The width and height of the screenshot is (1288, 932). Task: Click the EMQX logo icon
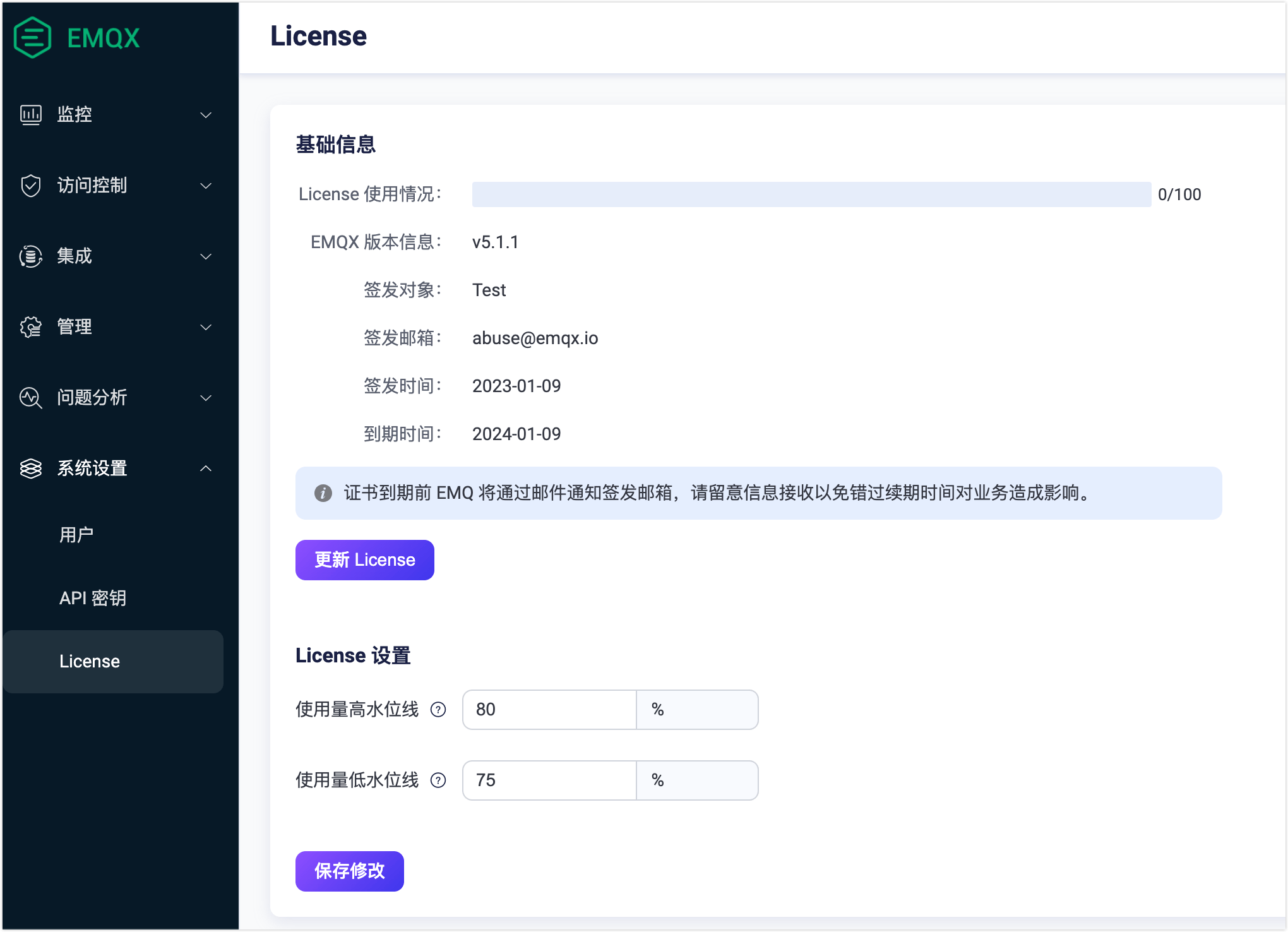(32, 38)
